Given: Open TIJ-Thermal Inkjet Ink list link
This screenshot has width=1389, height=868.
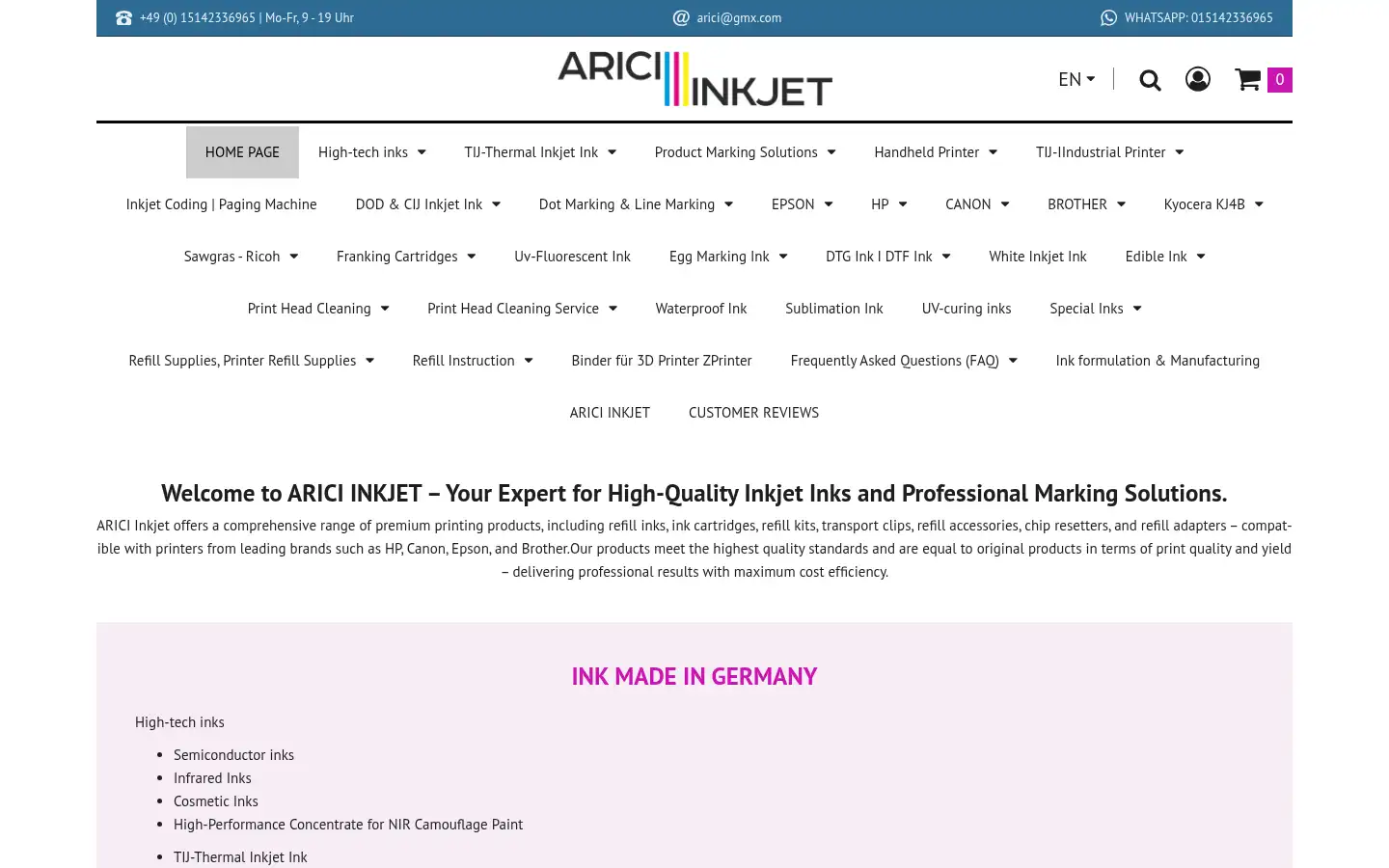Looking at the screenshot, I should coord(240,857).
